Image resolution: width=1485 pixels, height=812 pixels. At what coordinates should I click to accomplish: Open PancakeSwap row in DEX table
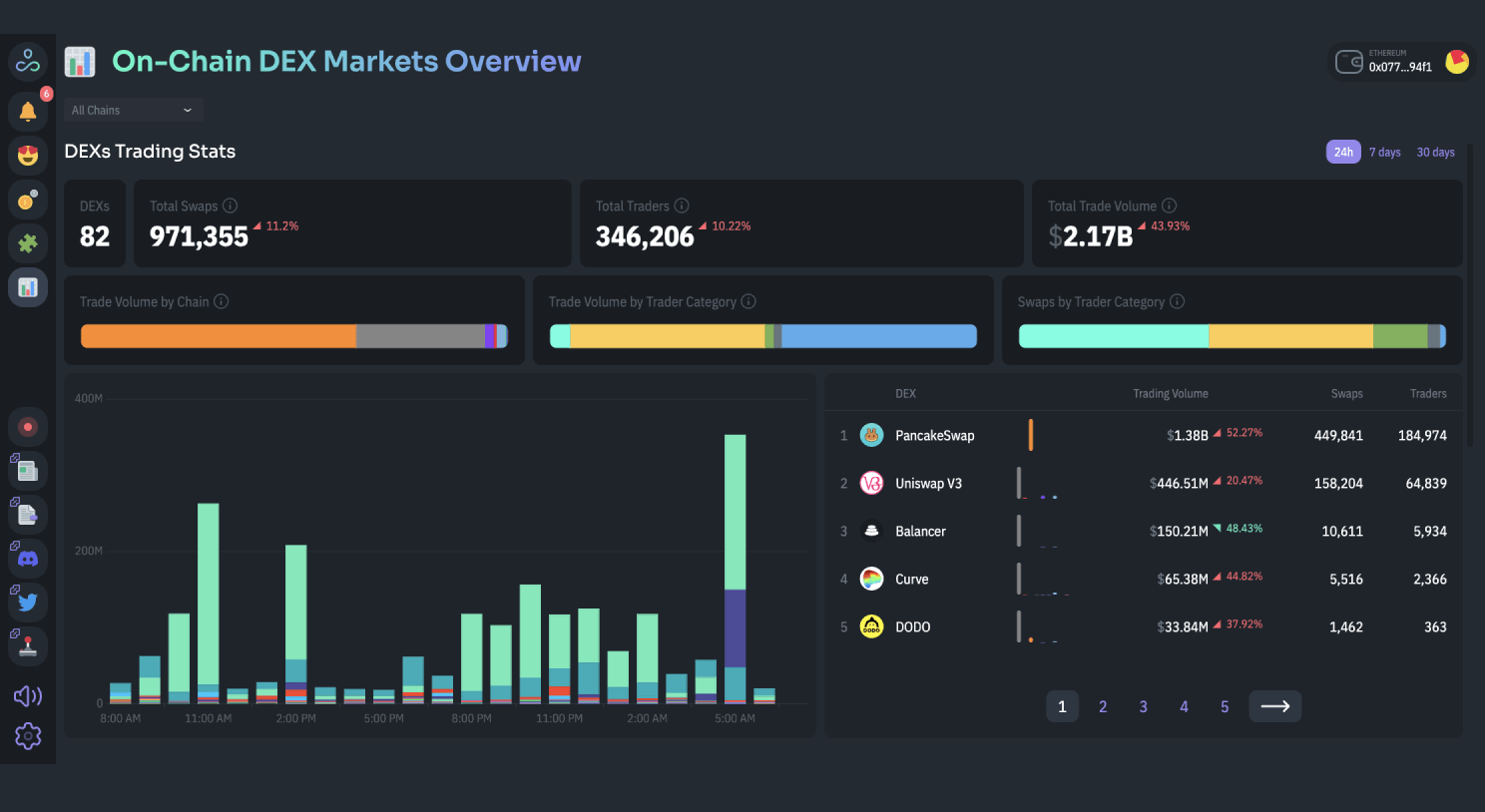(x=934, y=435)
